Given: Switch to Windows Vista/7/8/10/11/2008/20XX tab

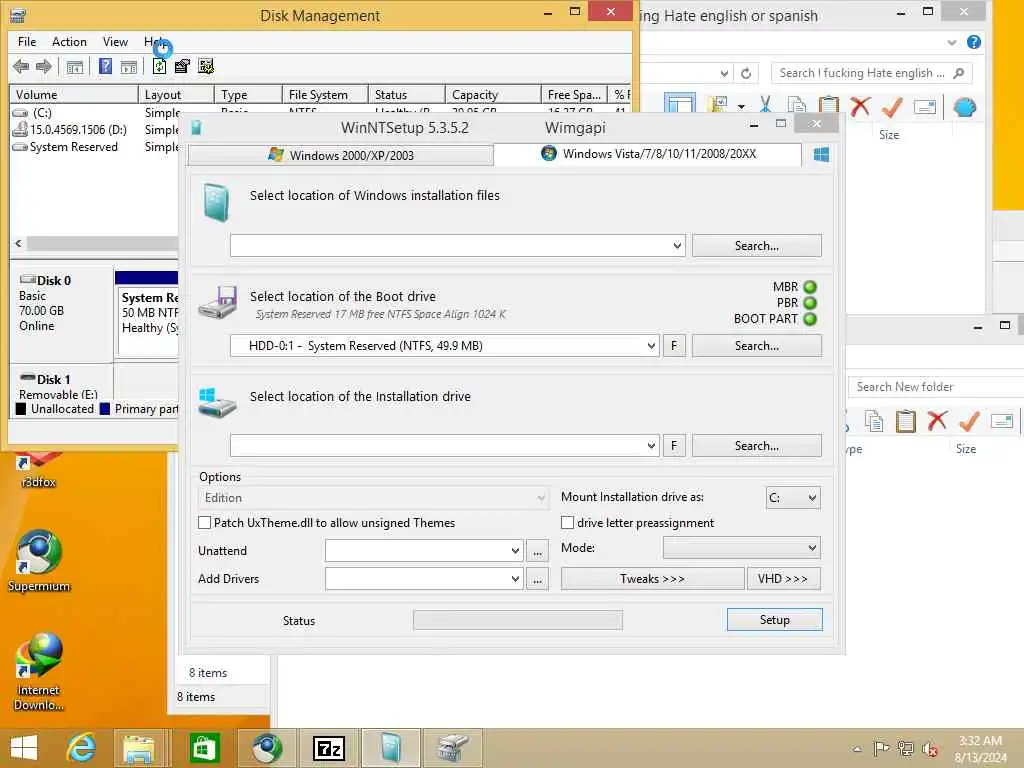Looking at the screenshot, I should (x=648, y=154).
